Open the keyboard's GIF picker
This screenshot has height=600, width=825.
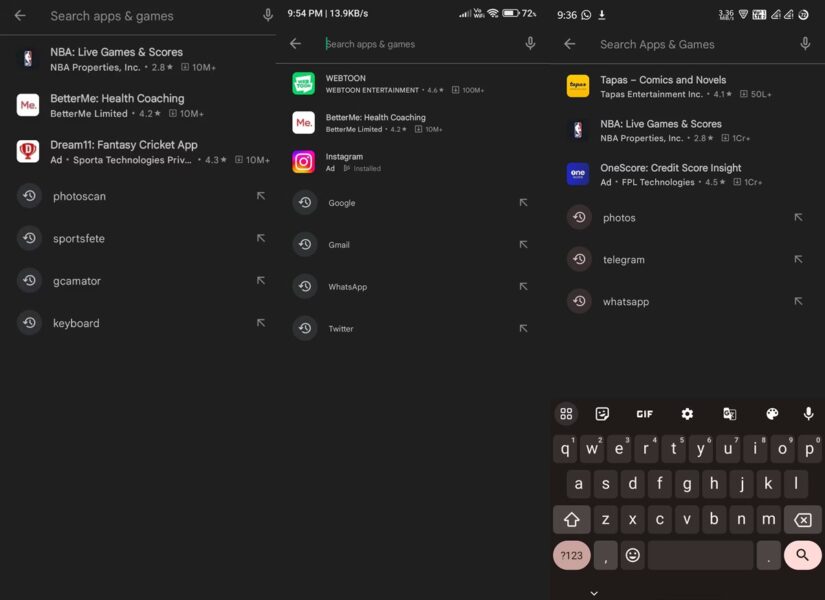click(x=644, y=414)
